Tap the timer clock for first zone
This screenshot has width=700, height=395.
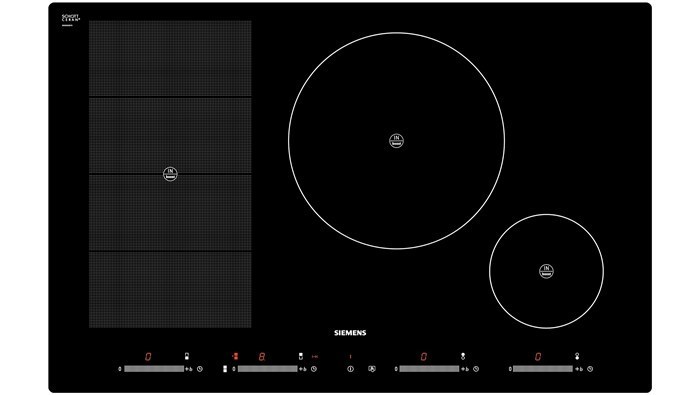200,369
